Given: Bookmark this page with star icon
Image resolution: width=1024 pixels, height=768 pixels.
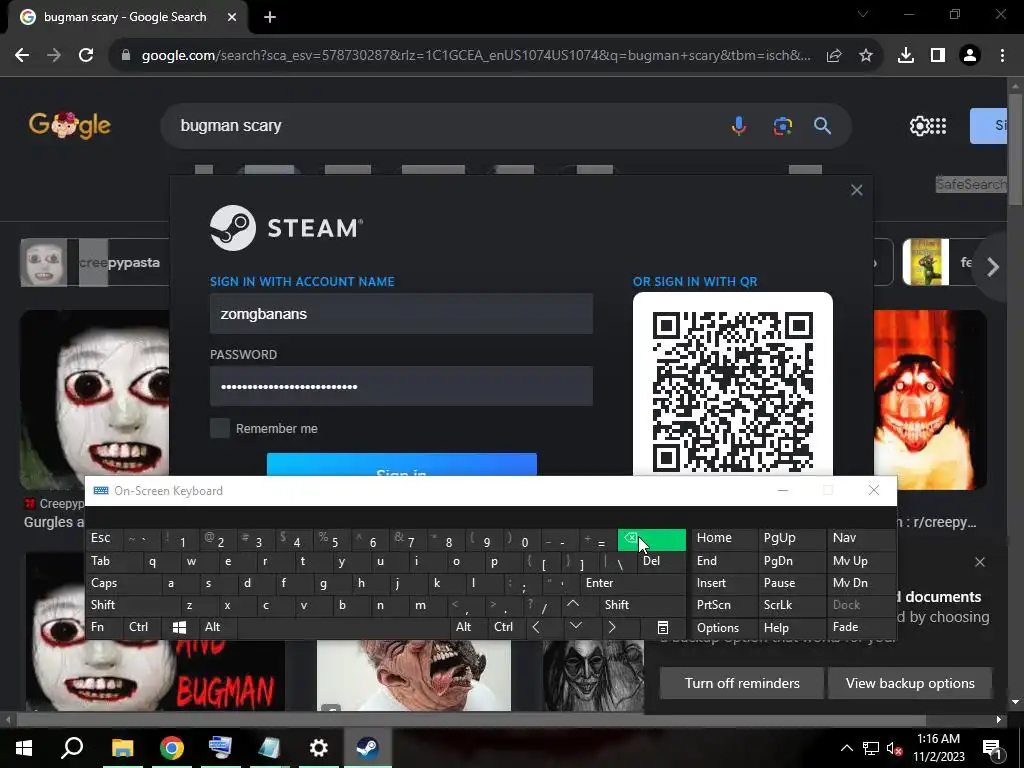Looking at the screenshot, I should click(x=866, y=56).
